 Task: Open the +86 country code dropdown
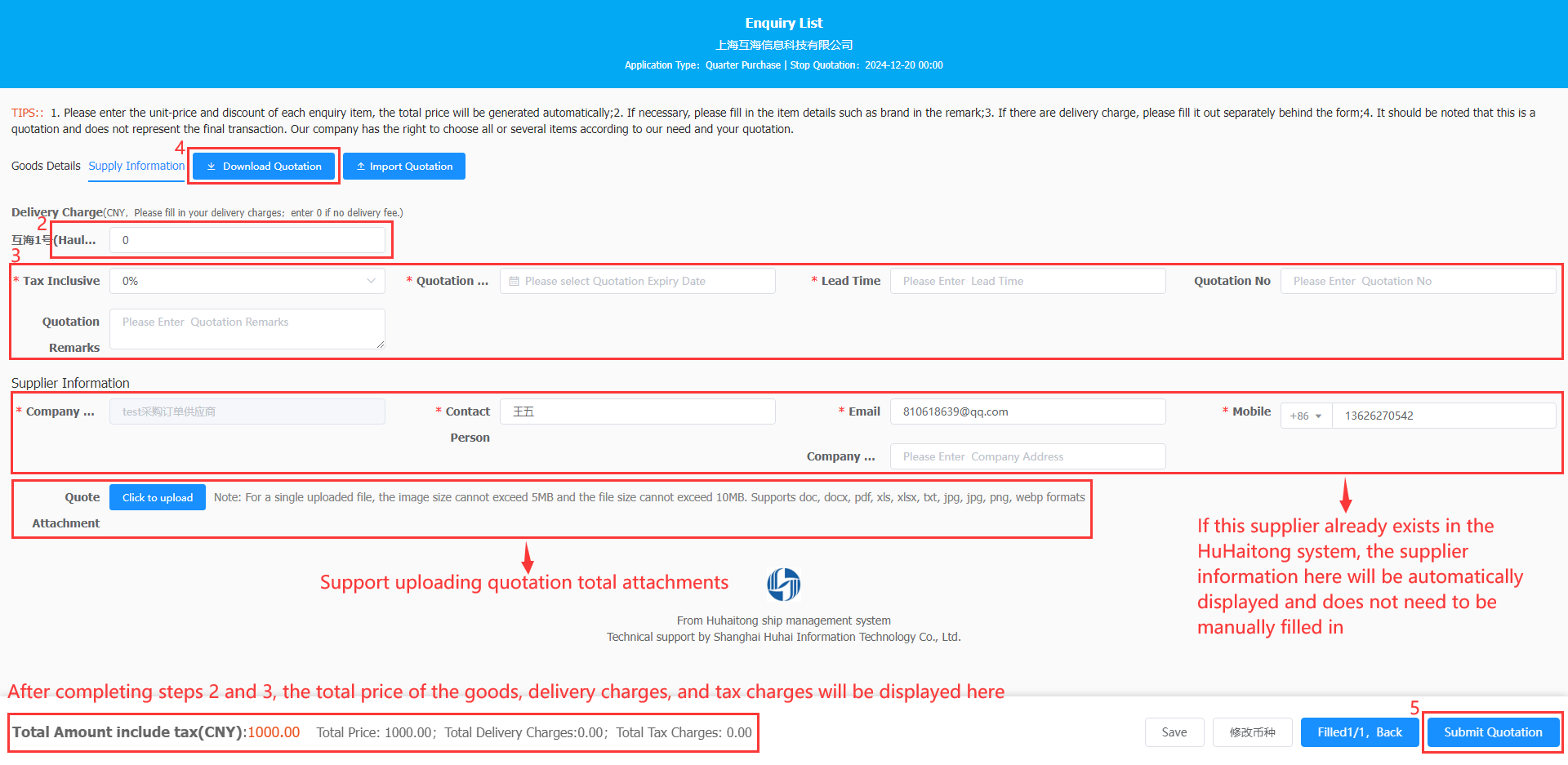coord(1306,416)
